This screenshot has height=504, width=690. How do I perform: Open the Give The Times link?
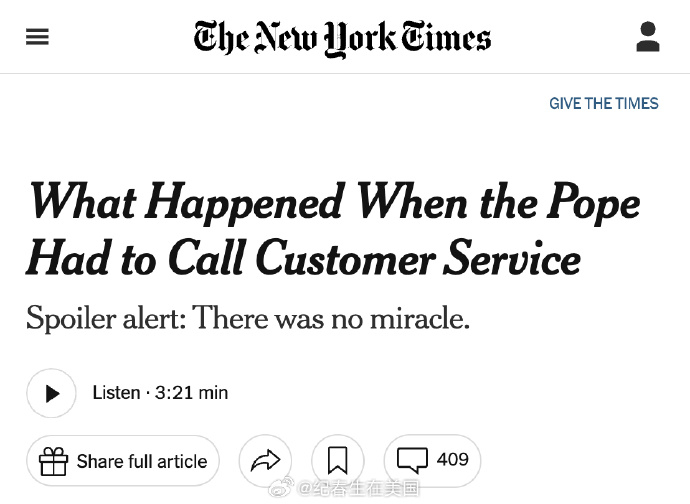coord(604,103)
